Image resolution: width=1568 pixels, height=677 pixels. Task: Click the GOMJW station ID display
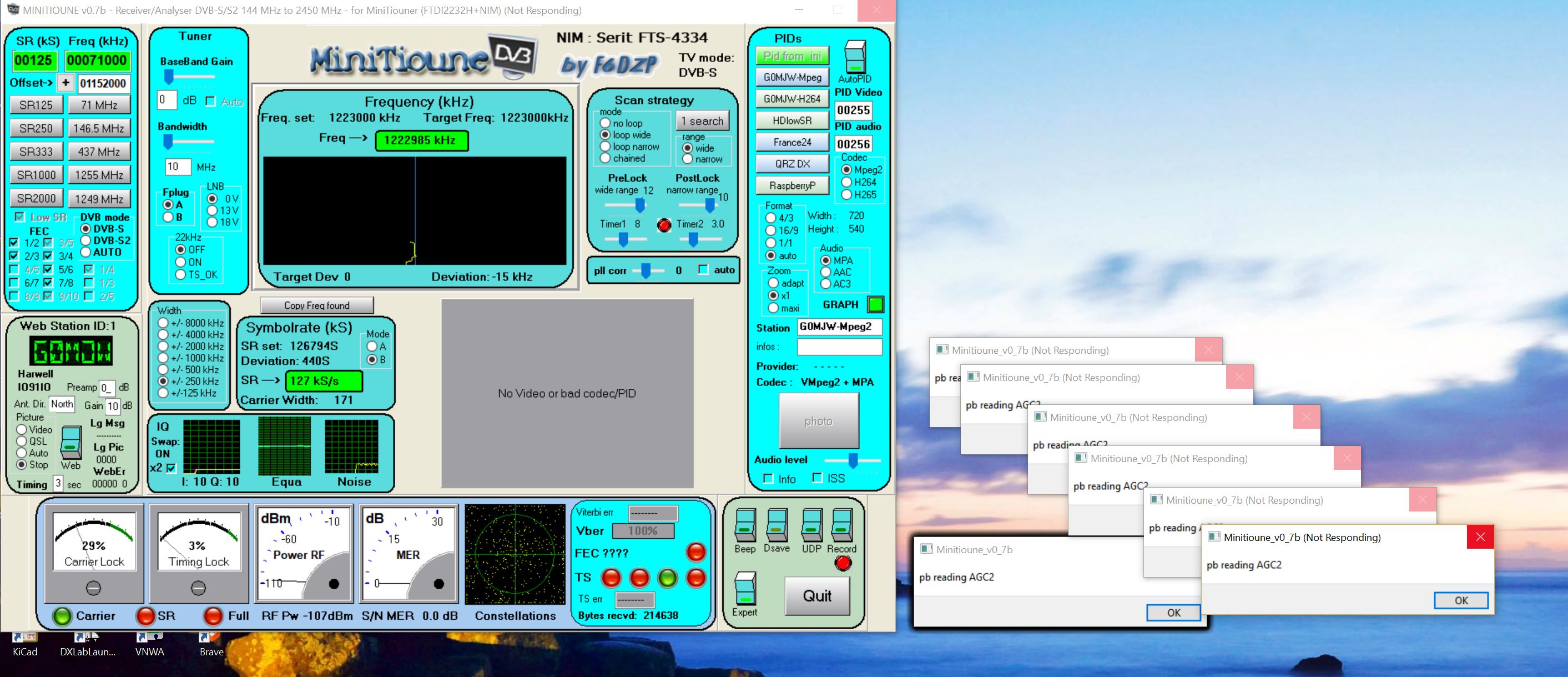[x=71, y=352]
